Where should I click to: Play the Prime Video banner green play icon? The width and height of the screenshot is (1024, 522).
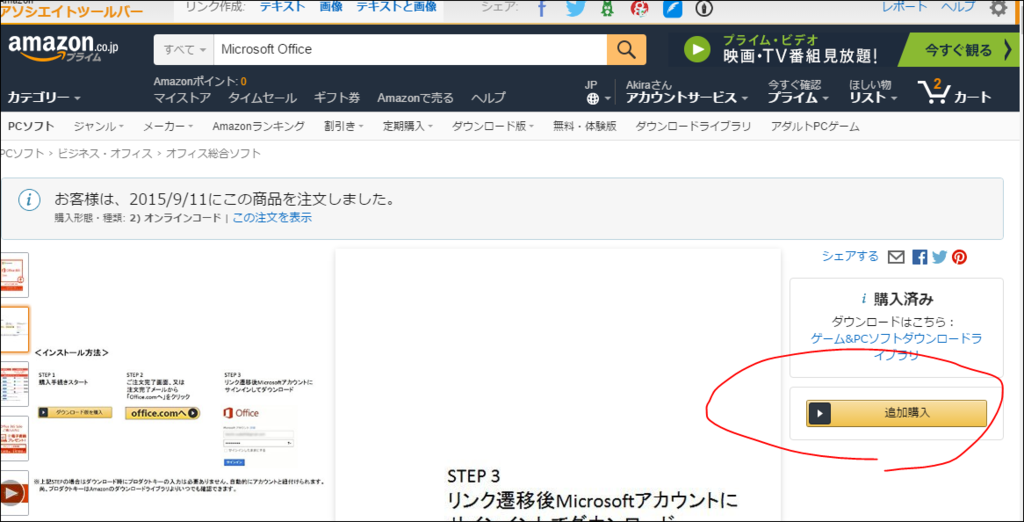(698, 50)
